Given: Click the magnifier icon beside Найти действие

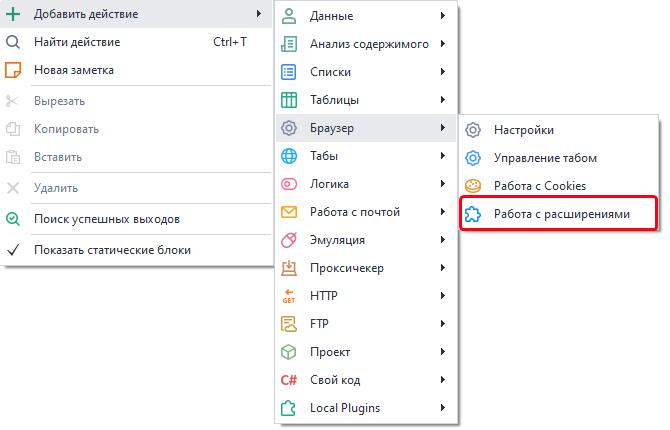Looking at the screenshot, I should [x=13, y=42].
